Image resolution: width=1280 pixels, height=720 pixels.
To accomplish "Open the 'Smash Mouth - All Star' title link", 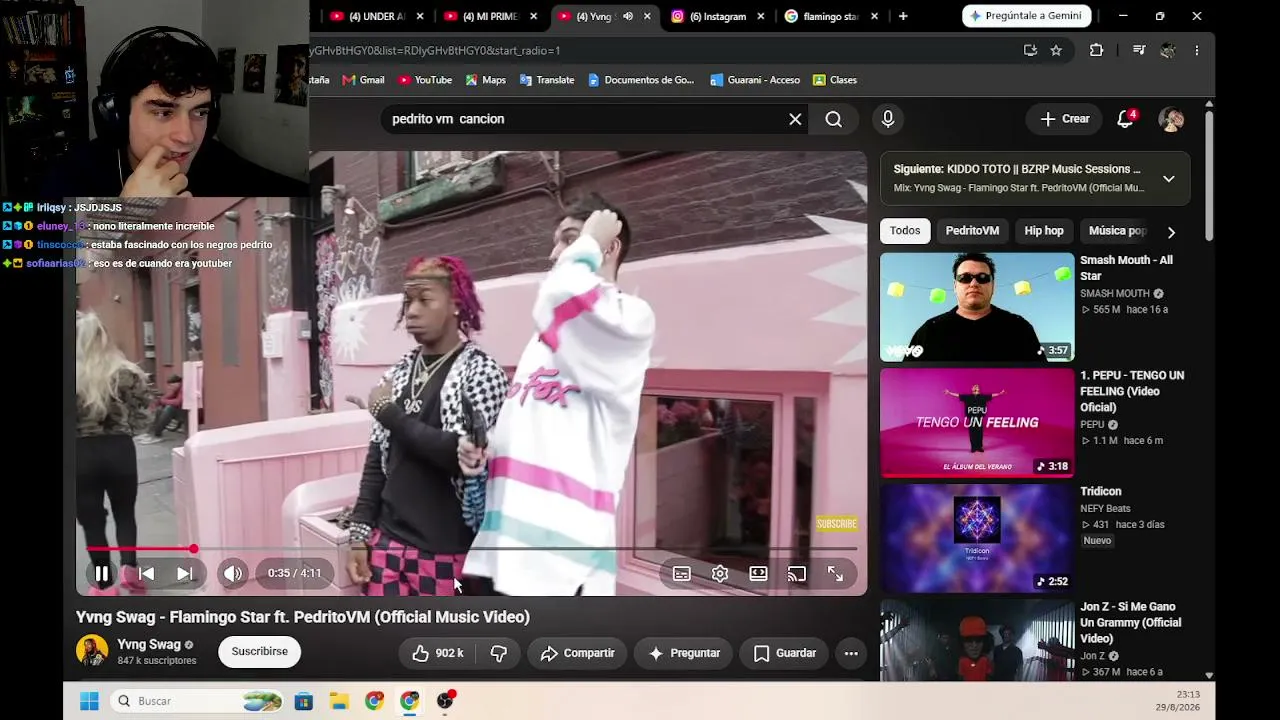I will point(1126,268).
